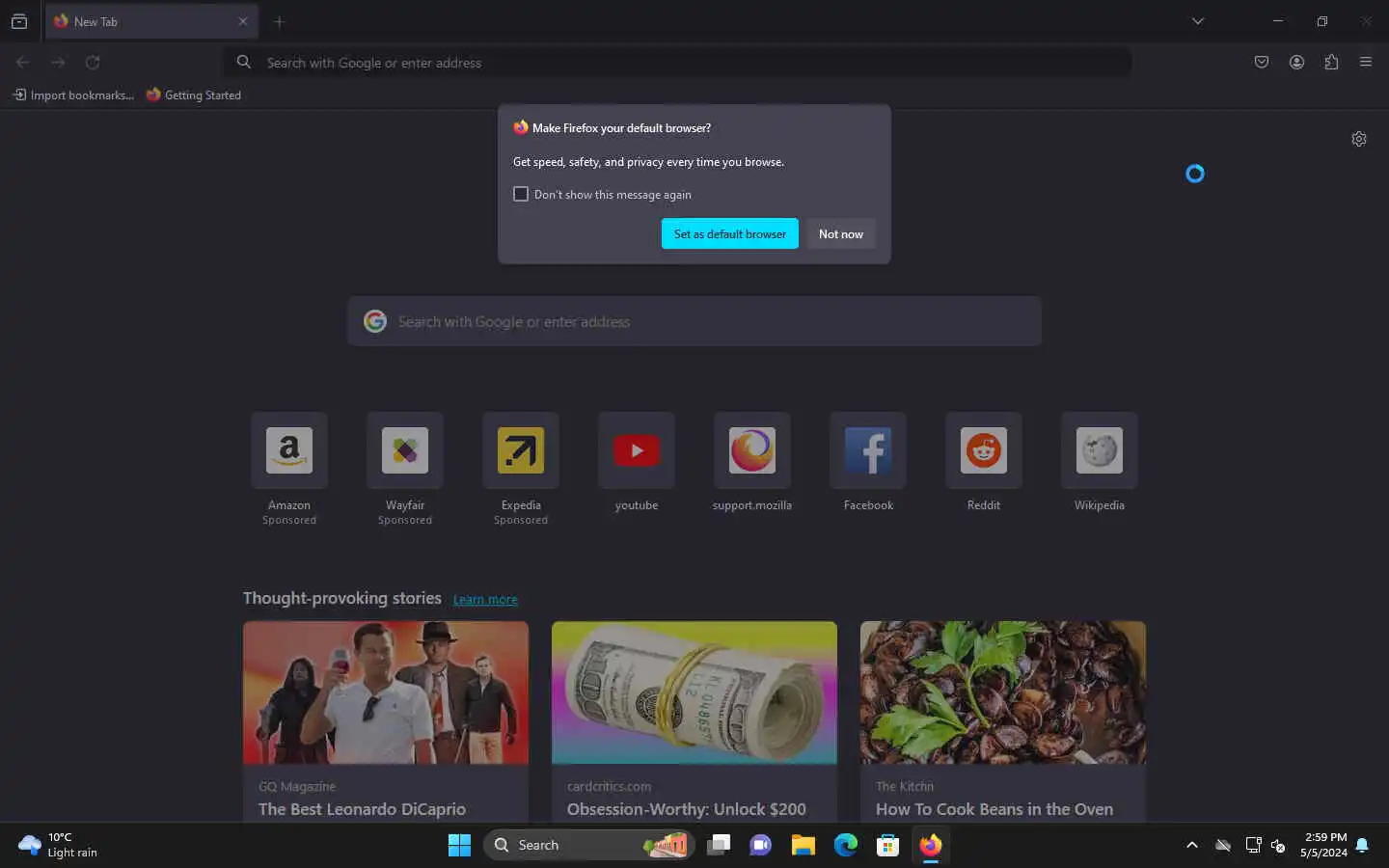Click Firefox icon on taskbar
Screen dimensions: 1389x868
pos(931,845)
